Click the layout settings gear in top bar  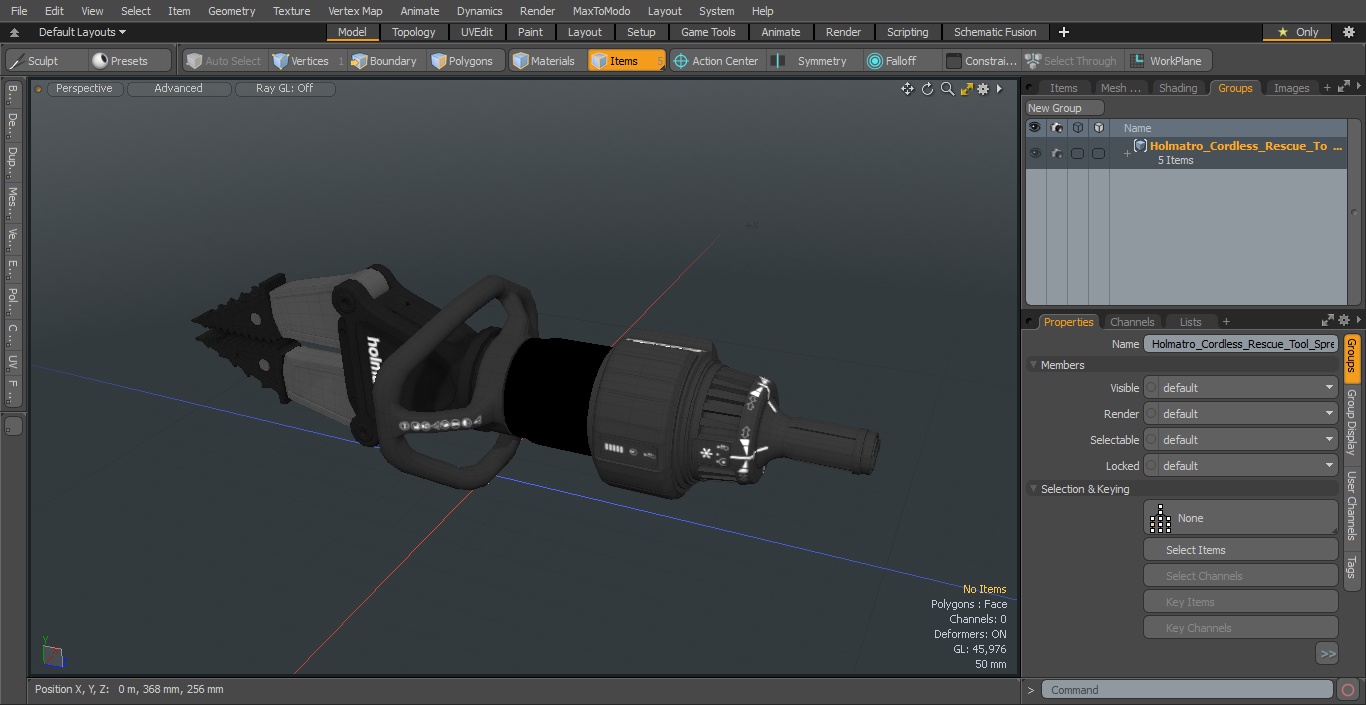coord(1348,32)
